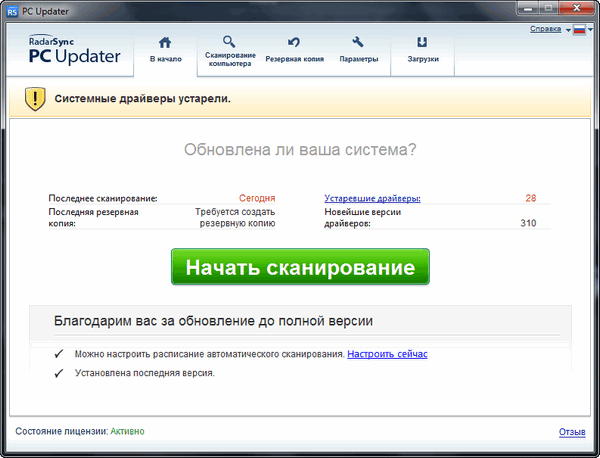Click Начать сканирование button
The height and width of the screenshot is (458, 600).
pos(300,267)
